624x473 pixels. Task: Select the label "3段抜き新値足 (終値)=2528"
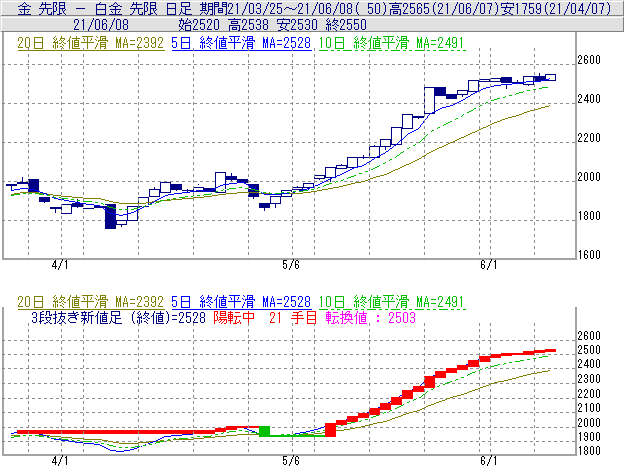click(118, 318)
